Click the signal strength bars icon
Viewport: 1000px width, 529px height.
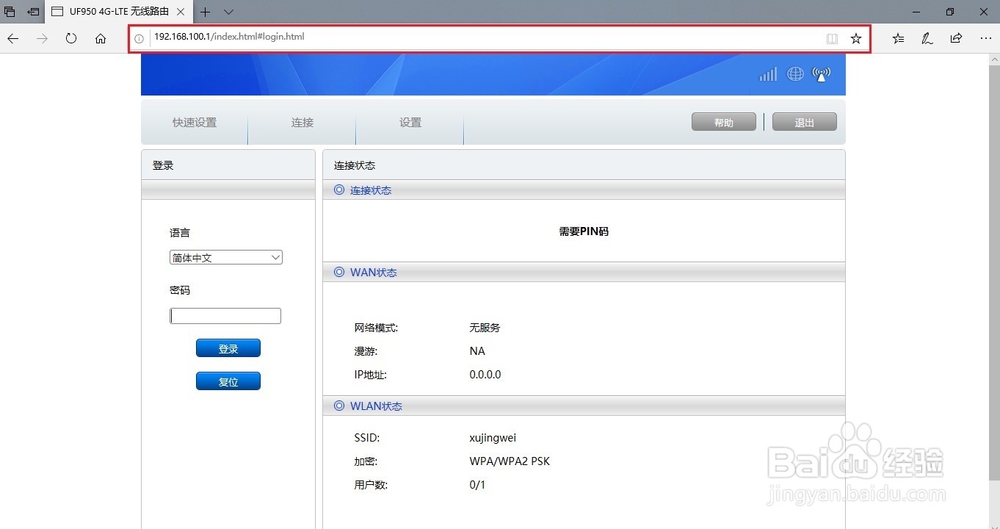click(x=768, y=75)
